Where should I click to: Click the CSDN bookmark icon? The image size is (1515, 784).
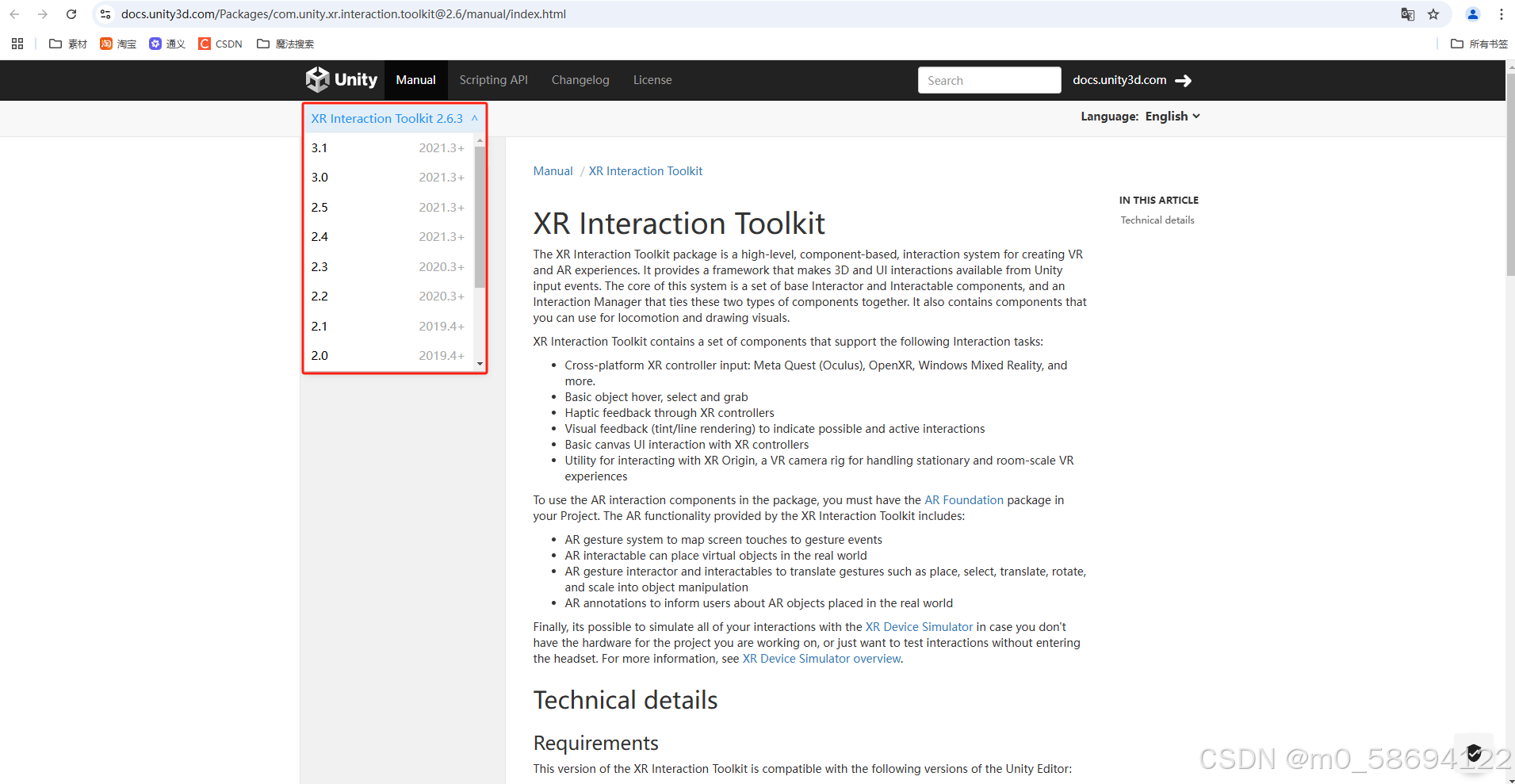point(205,44)
